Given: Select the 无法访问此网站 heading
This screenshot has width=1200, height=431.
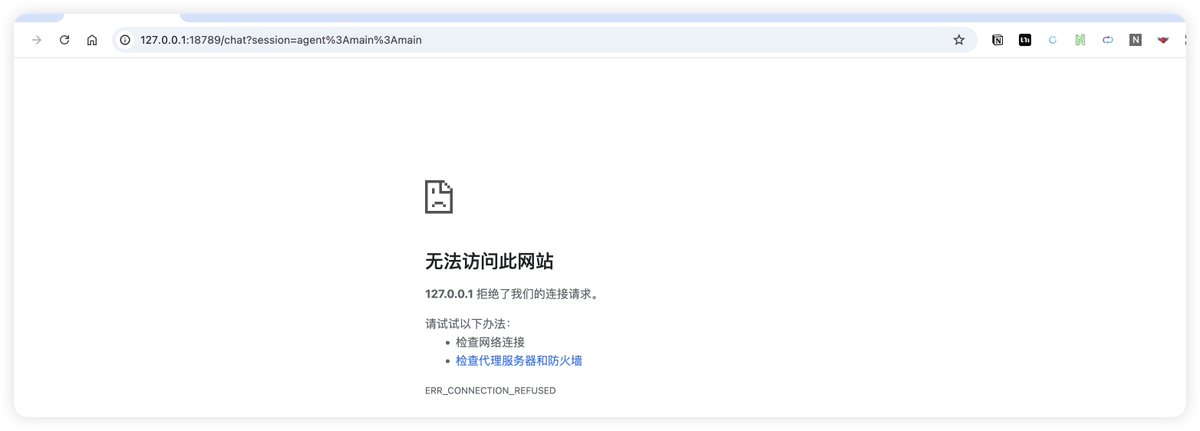Looking at the screenshot, I should [x=489, y=262].
